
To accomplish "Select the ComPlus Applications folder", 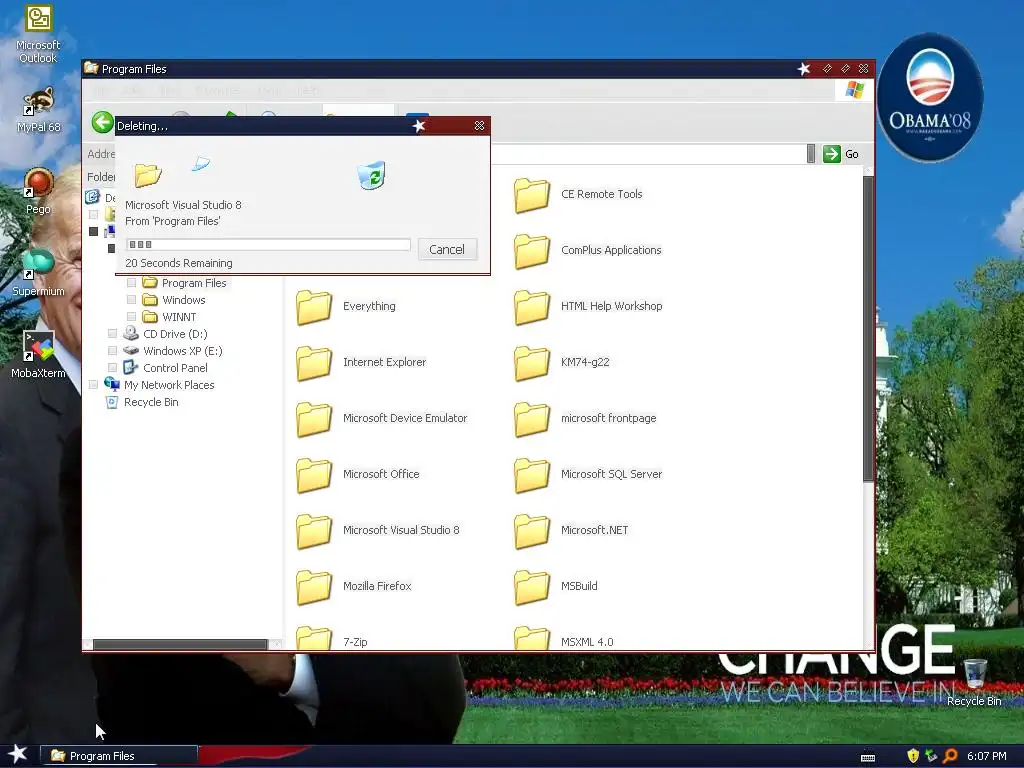I will [x=588, y=251].
